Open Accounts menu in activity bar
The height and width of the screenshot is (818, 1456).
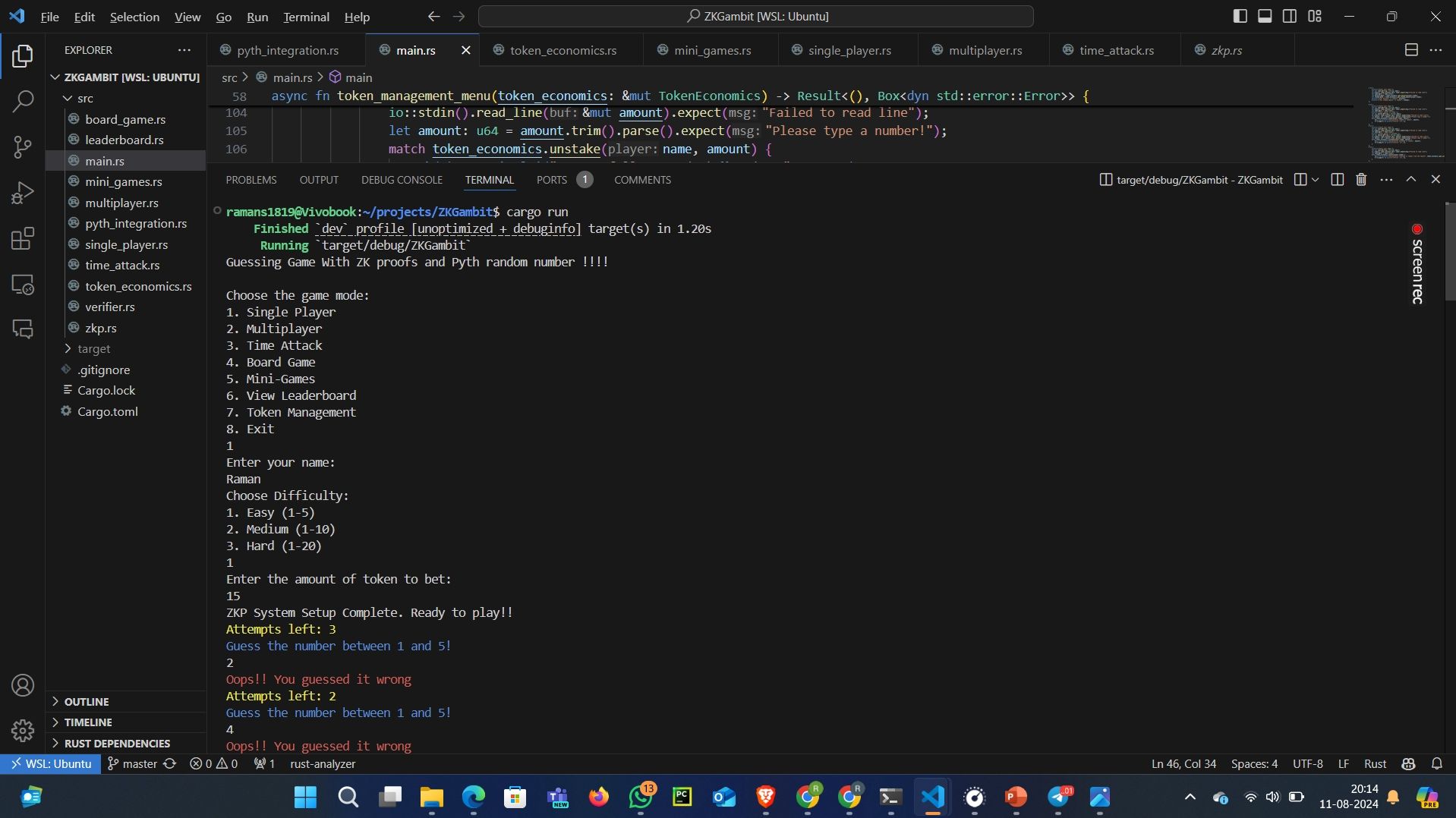[23, 685]
